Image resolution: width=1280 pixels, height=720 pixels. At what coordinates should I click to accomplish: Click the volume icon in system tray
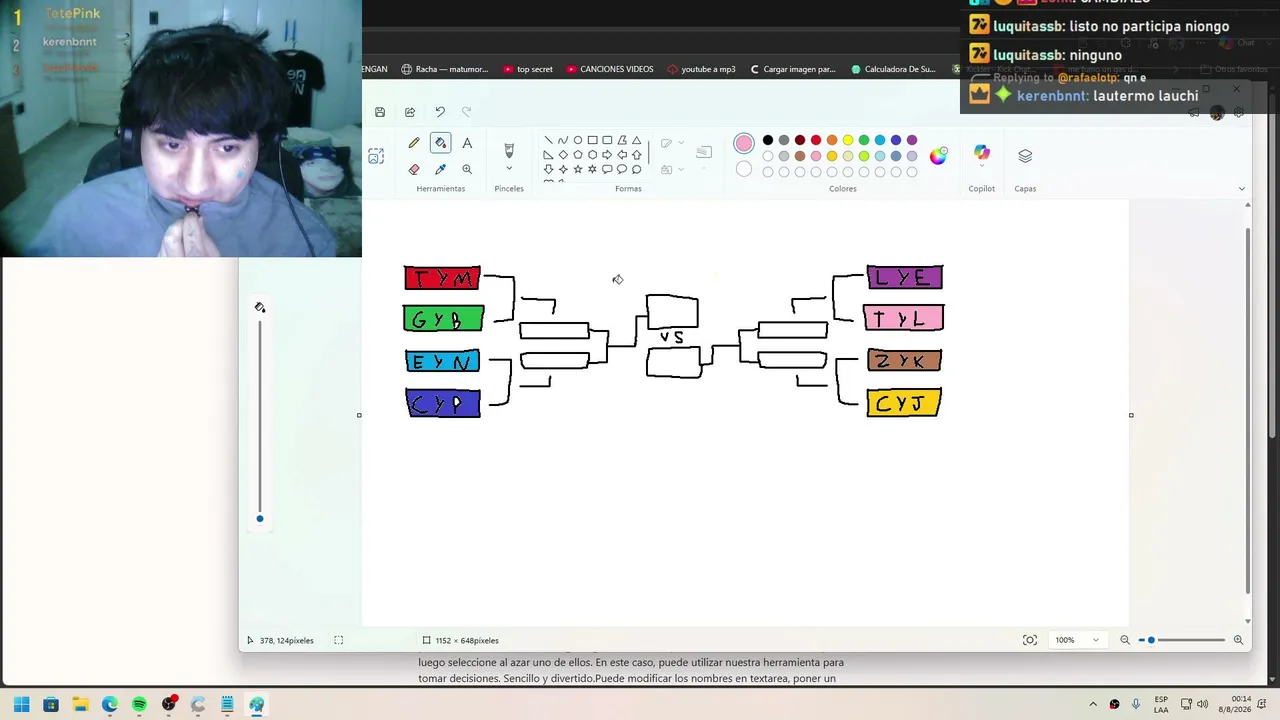click(1202, 705)
